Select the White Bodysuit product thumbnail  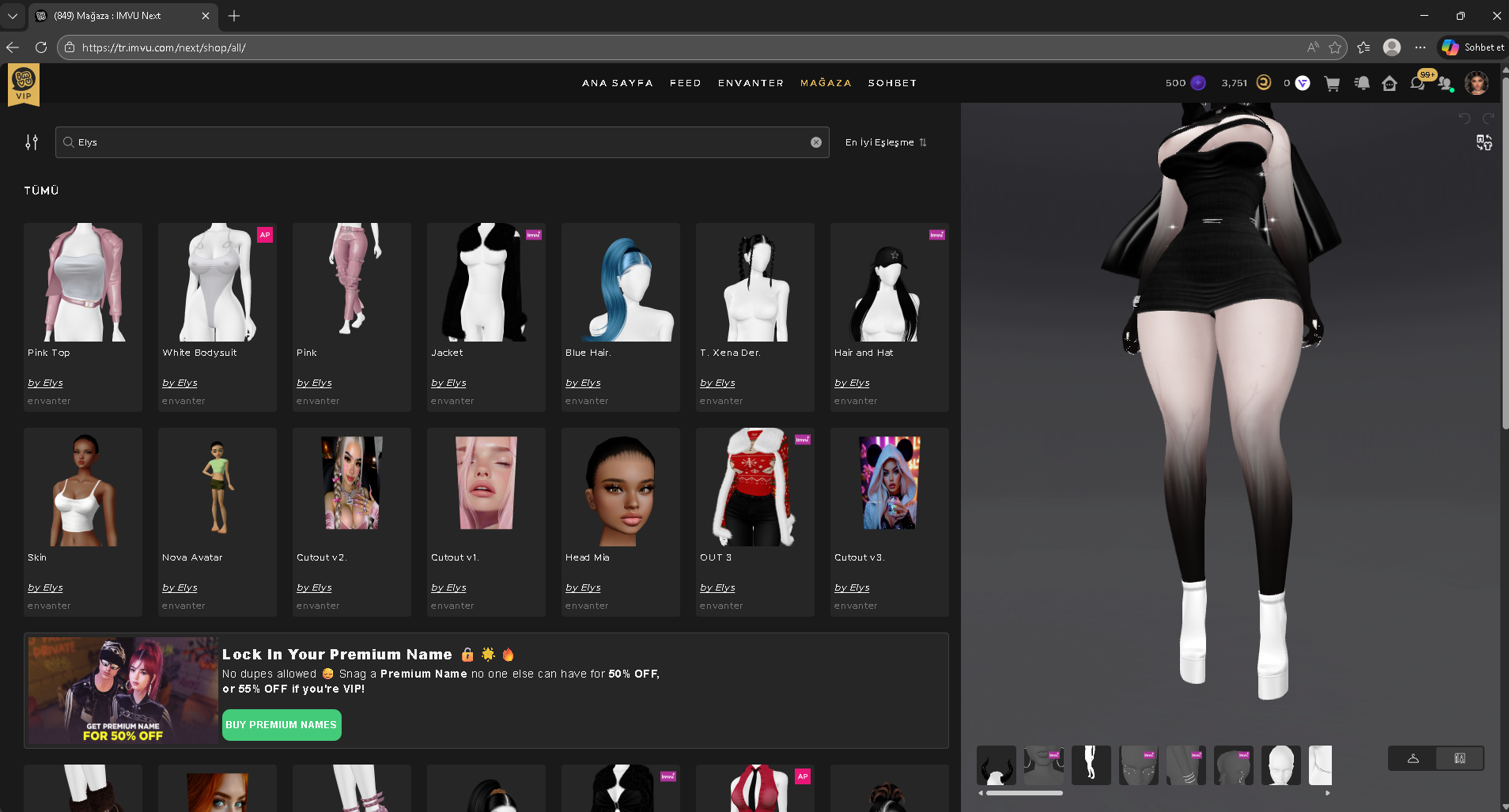click(217, 282)
